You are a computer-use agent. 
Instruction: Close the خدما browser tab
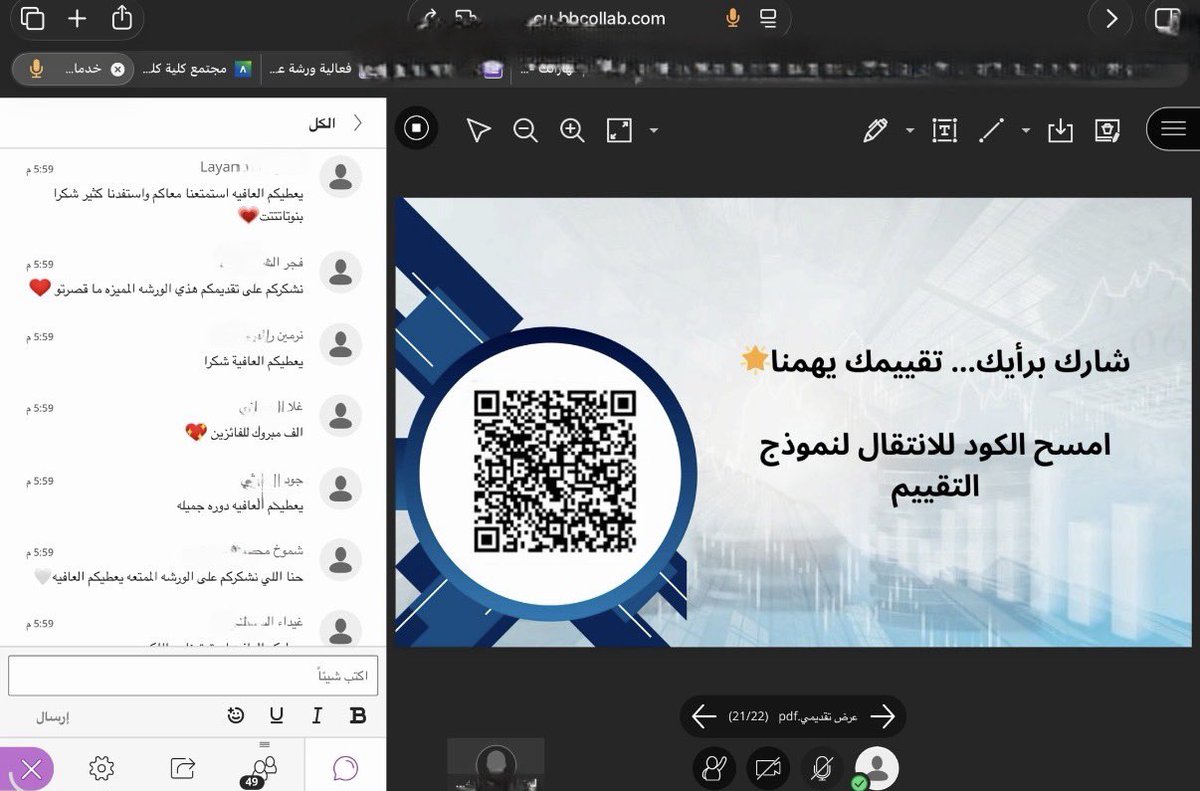tap(117, 69)
